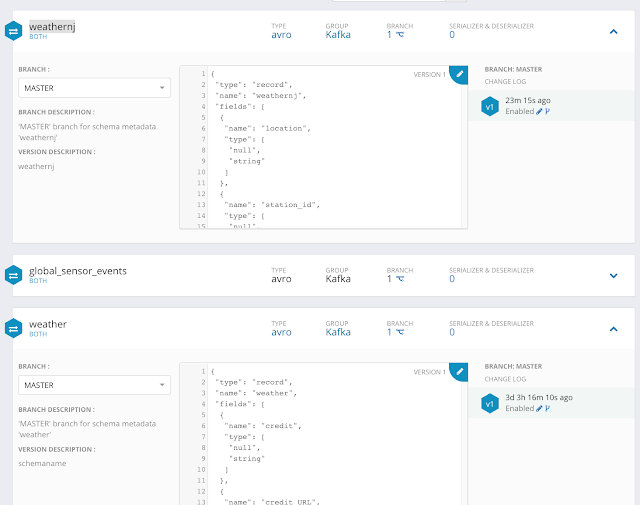Click the v1 hexagon badge for weather schema

point(489,403)
